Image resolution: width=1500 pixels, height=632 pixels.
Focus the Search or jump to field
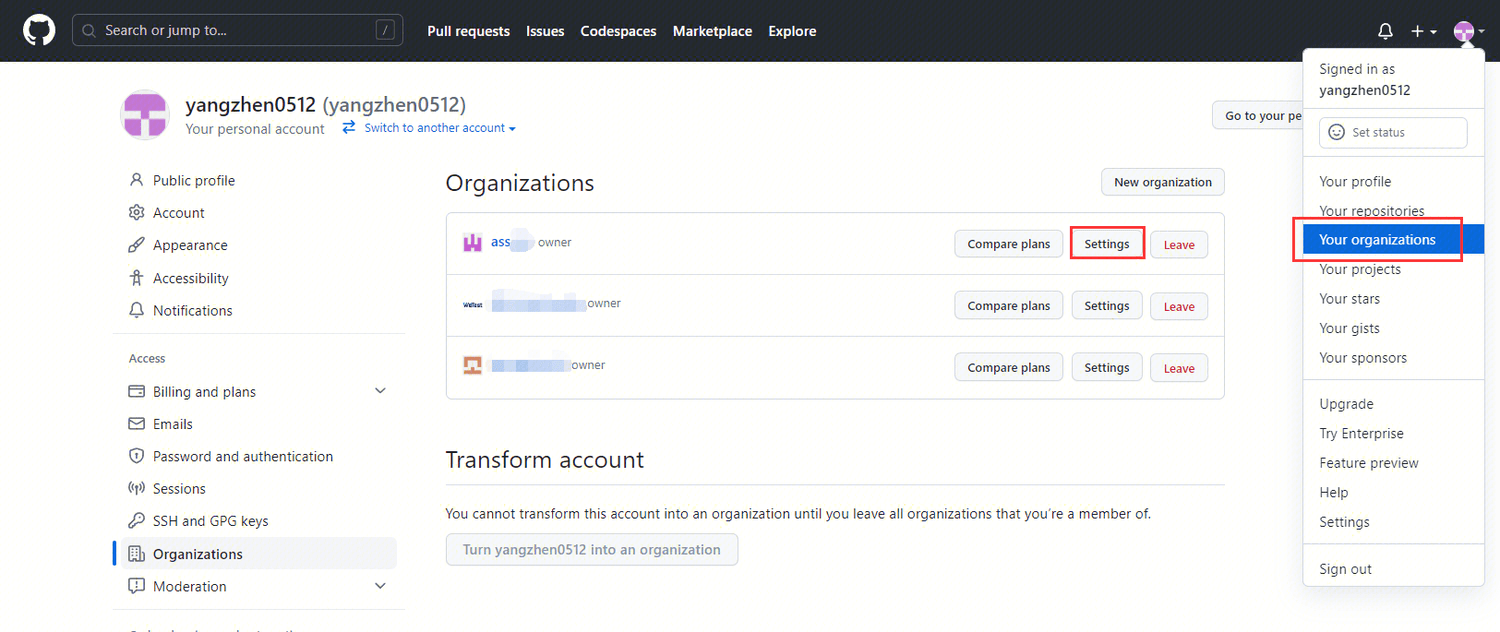coord(237,30)
